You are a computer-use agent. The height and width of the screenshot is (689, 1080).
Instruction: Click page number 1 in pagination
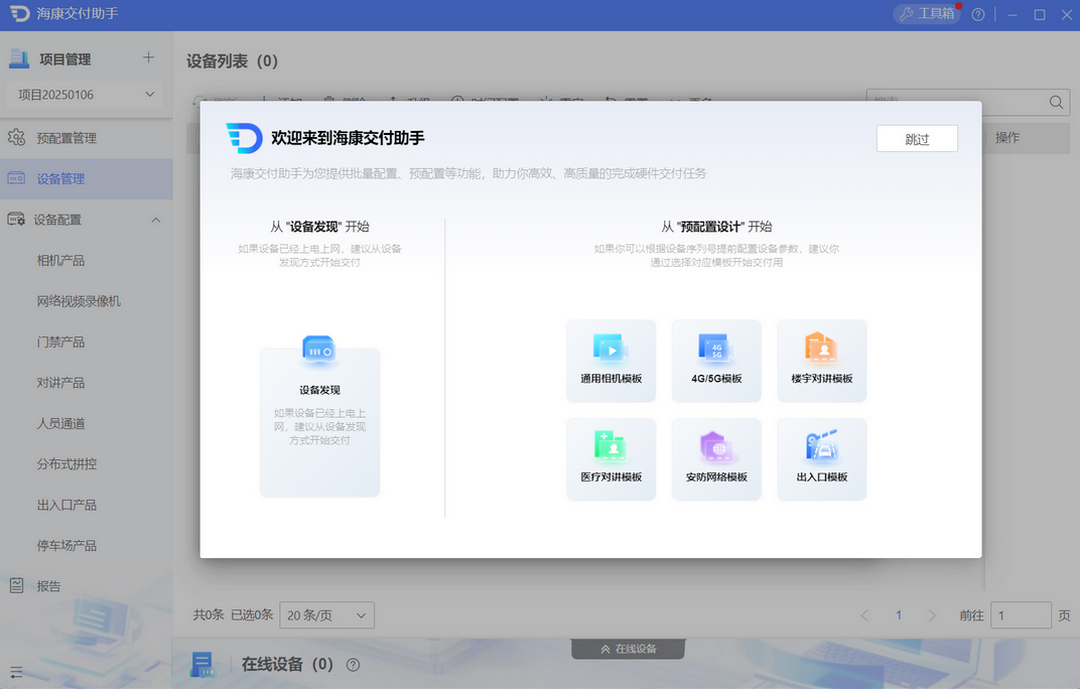[x=898, y=615]
